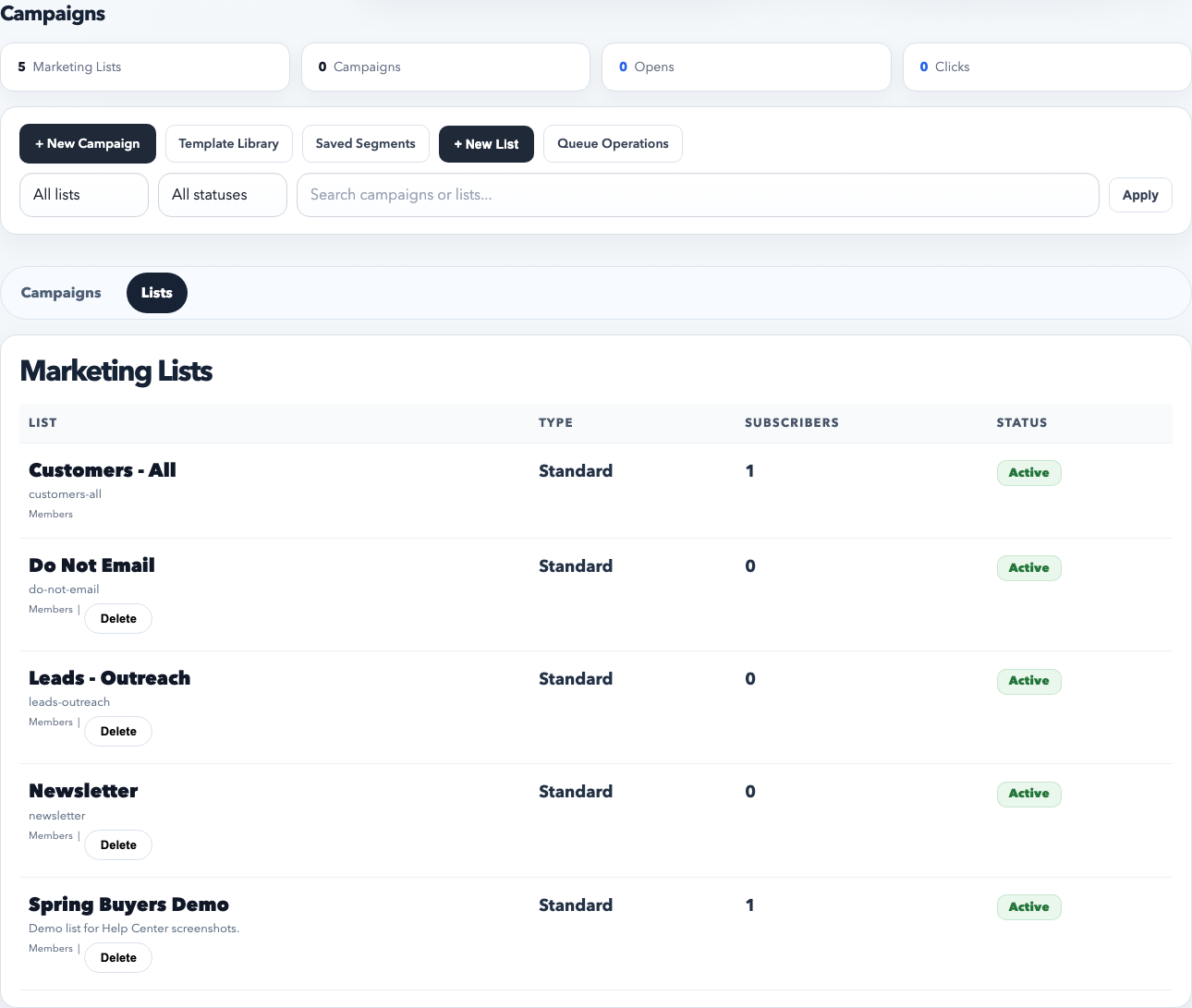1192x1008 pixels.
Task: View Members of Leads - Outreach
Action: pyautogui.click(x=51, y=722)
